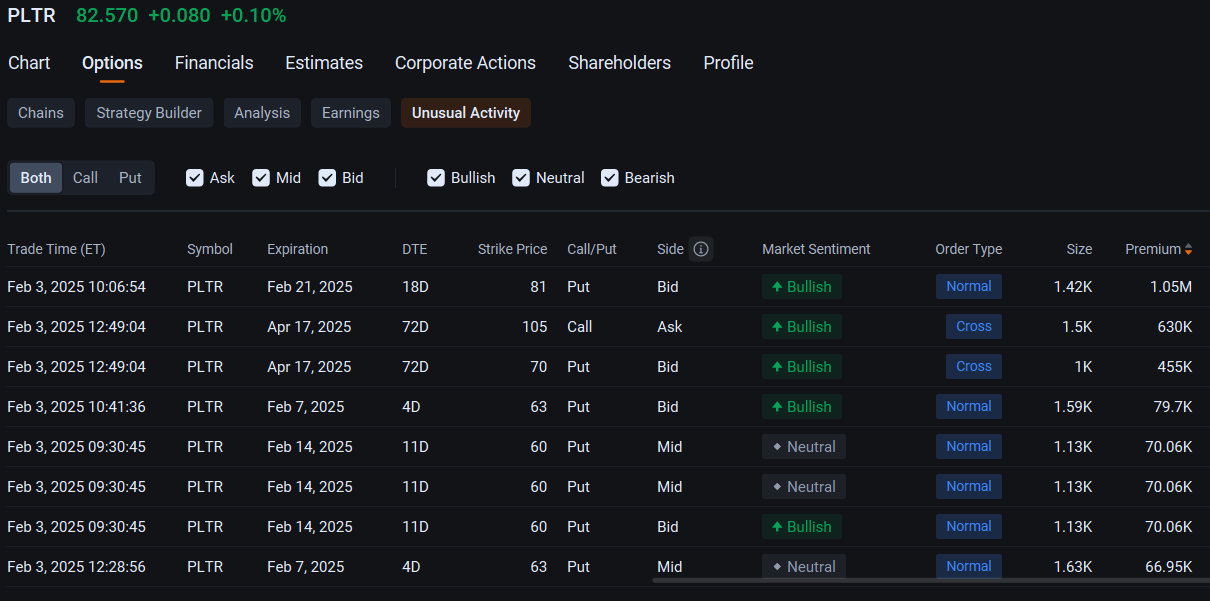
Task: Click the Order Type column header
Action: point(968,249)
